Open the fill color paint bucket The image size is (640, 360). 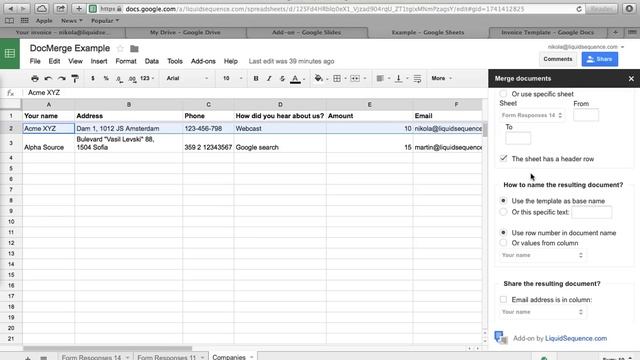(318, 78)
